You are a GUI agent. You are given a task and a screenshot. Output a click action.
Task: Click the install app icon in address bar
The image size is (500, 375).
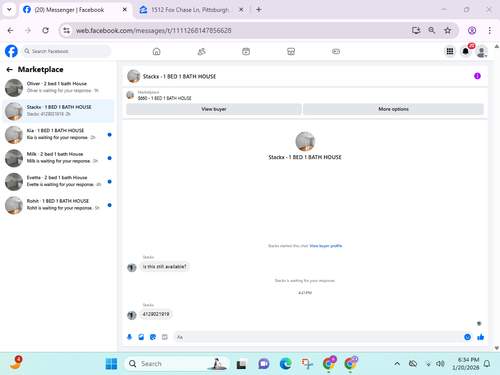(x=416, y=31)
